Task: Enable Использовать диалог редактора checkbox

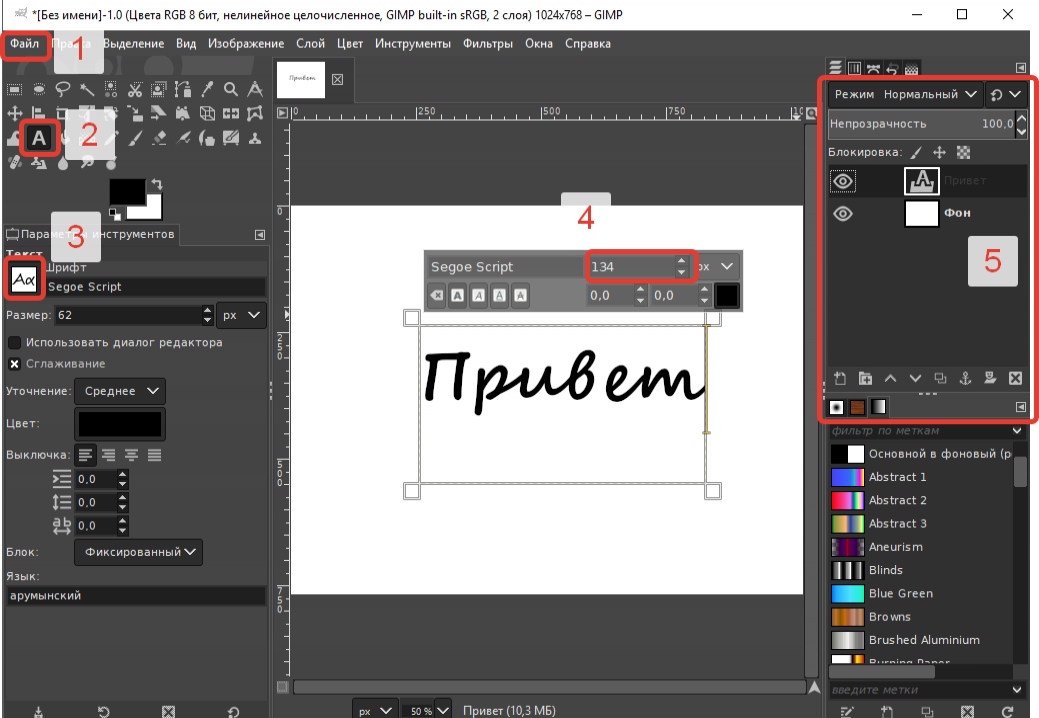Action: [x=14, y=342]
